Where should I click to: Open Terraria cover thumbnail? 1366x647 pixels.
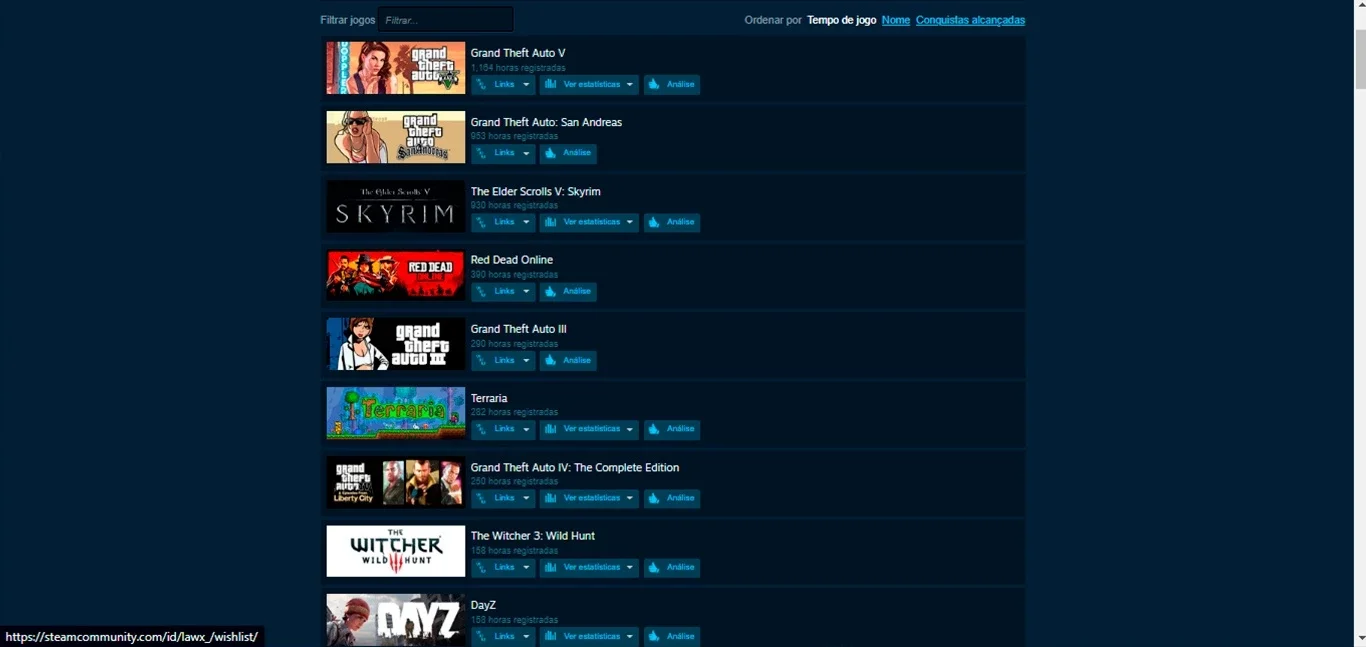[x=396, y=413]
